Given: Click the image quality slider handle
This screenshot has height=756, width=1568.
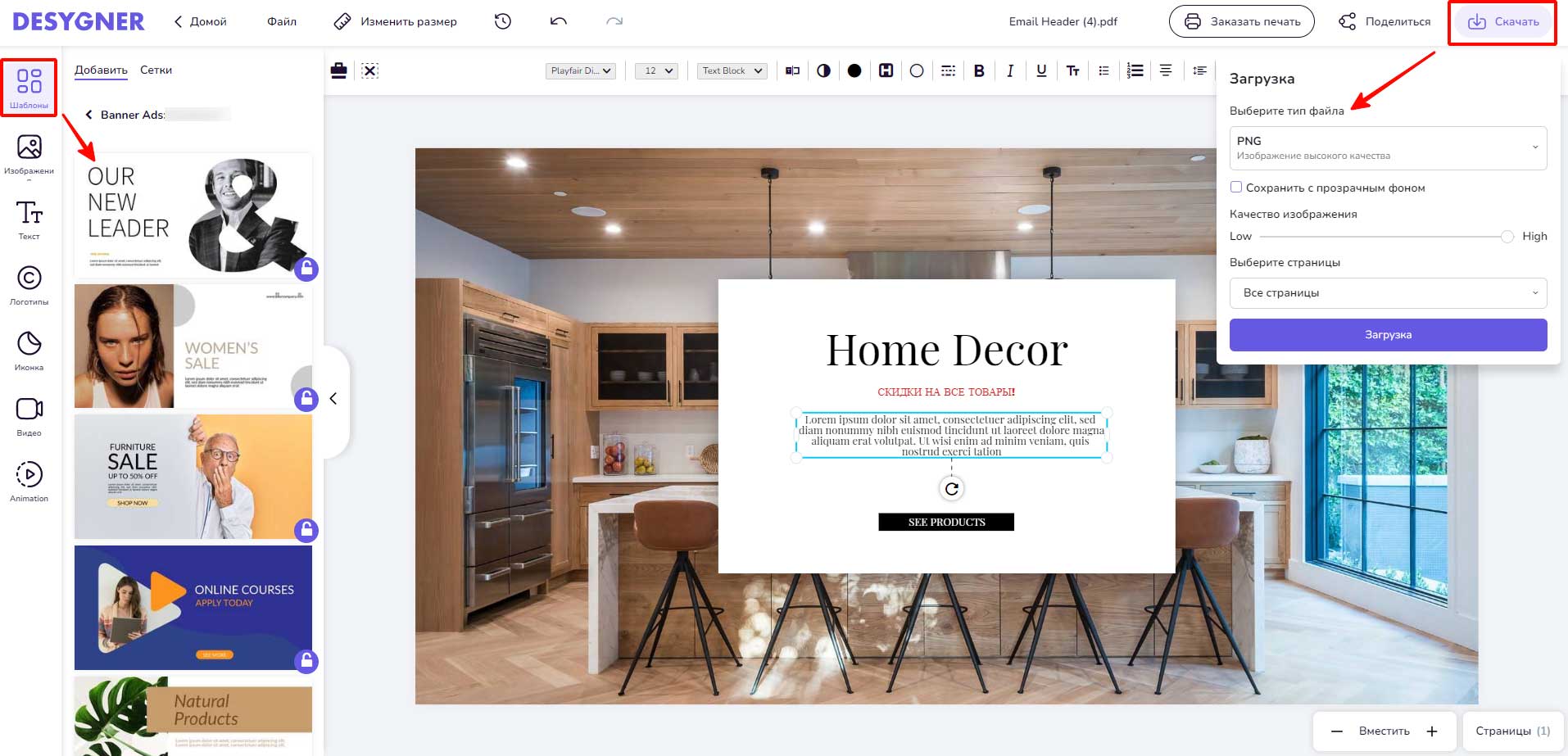Looking at the screenshot, I should point(1507,237).
